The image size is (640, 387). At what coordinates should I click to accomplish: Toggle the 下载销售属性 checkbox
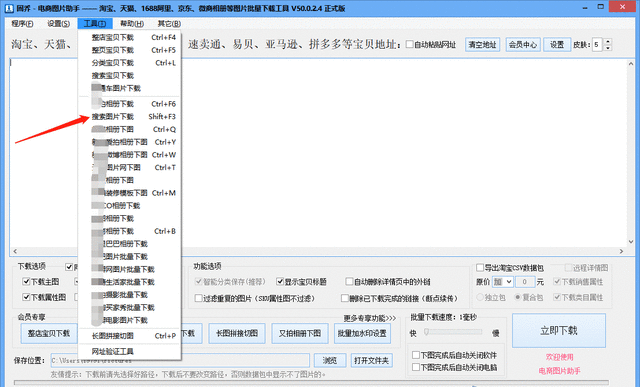tap(557, 282)
